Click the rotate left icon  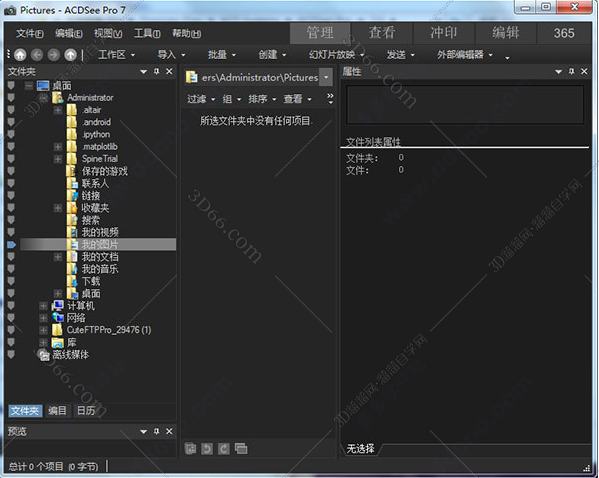tap(207, 449)
